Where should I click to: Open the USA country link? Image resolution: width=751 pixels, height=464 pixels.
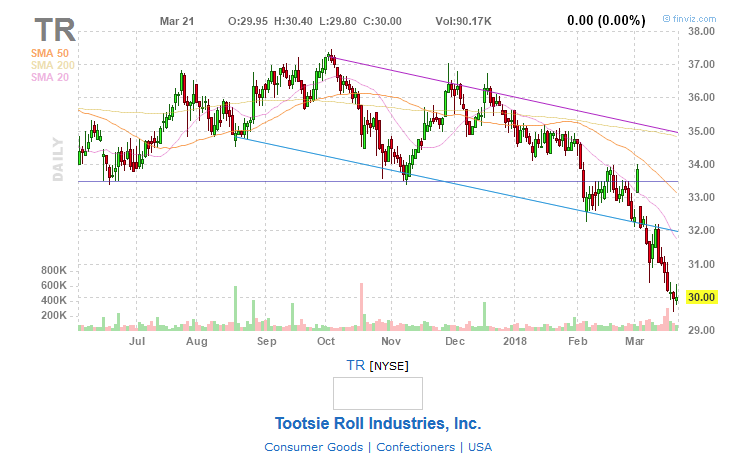(x=480, y=447)
